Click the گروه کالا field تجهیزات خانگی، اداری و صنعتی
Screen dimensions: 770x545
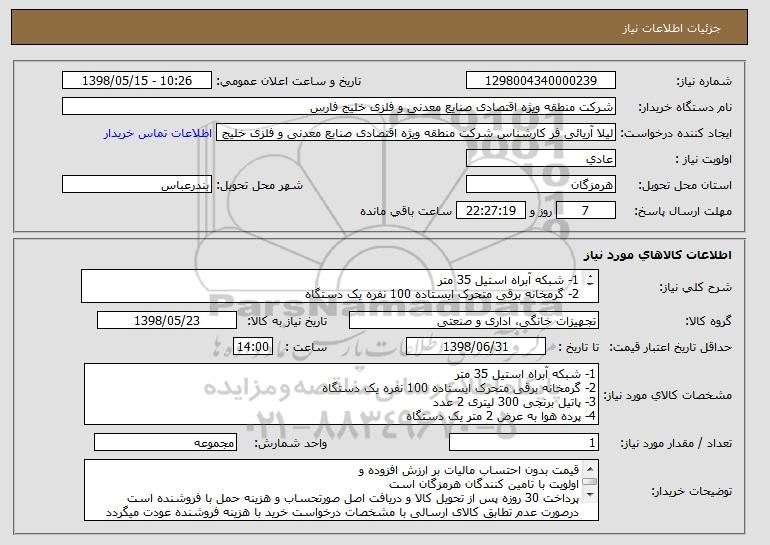tap(474, 321)
